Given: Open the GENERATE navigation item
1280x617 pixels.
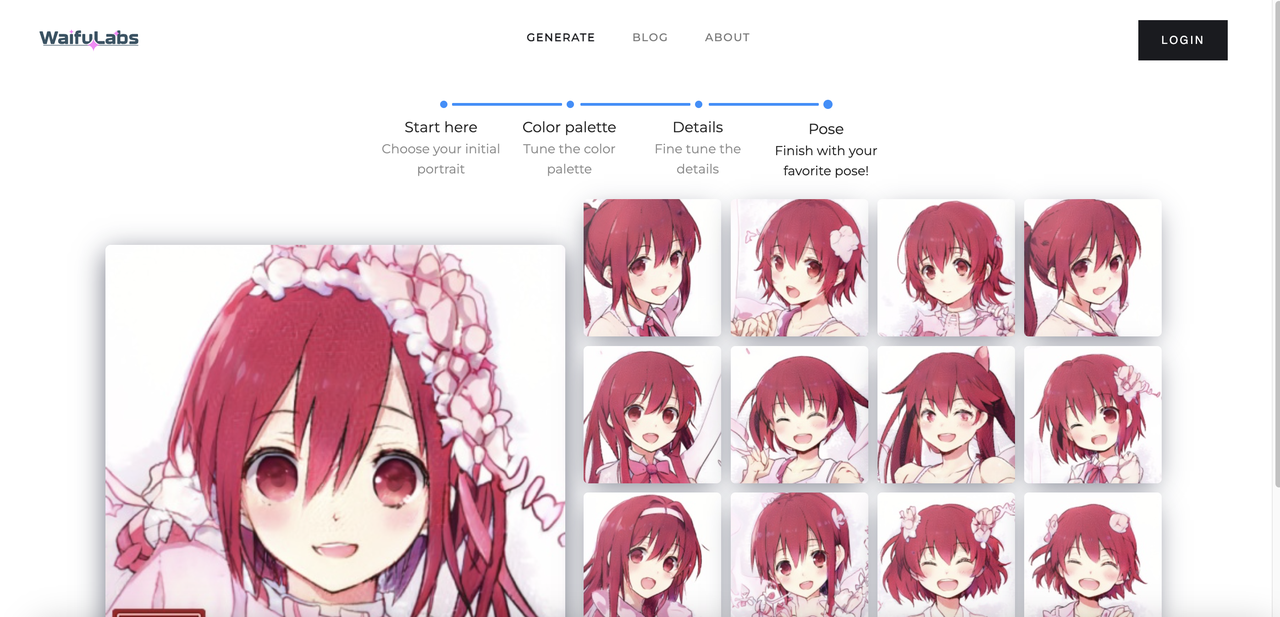Looking at the screenshot, I should coord(561,37).
